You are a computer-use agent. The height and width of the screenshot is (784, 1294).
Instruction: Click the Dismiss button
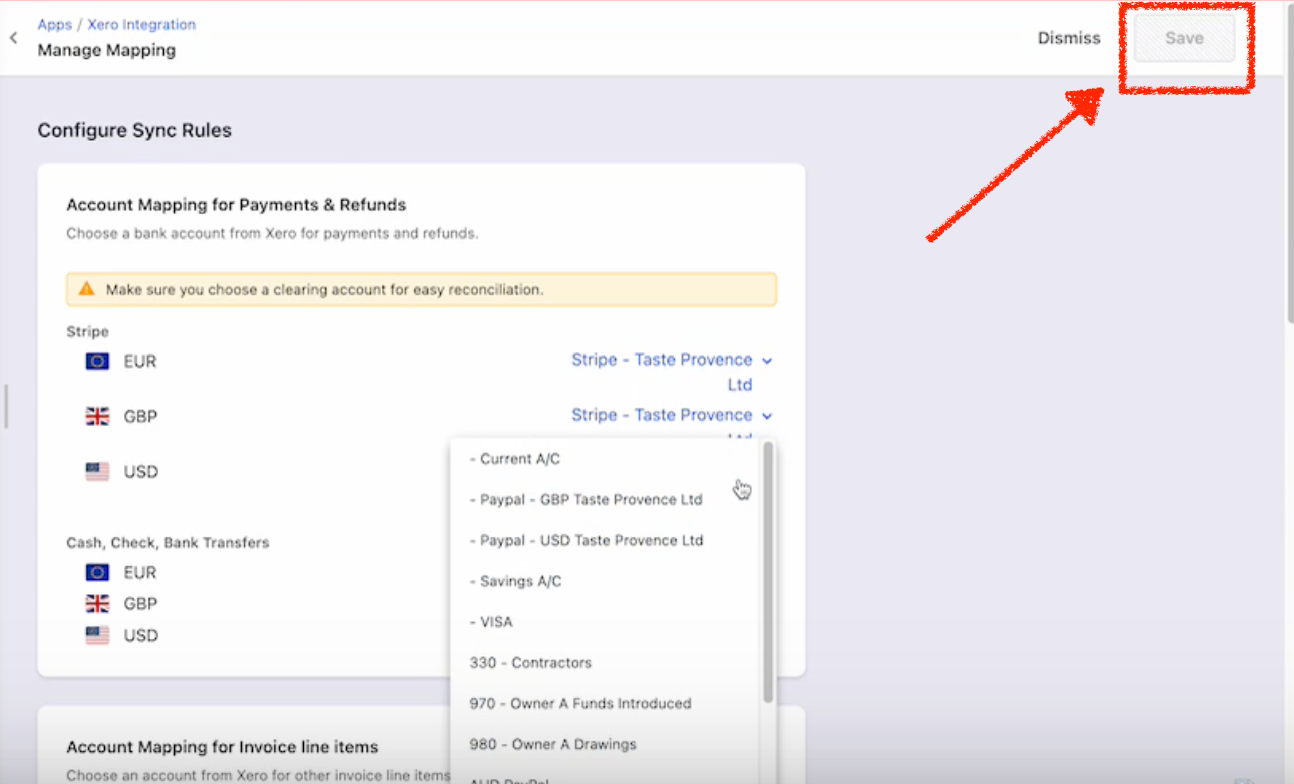tap(1068, 38)
